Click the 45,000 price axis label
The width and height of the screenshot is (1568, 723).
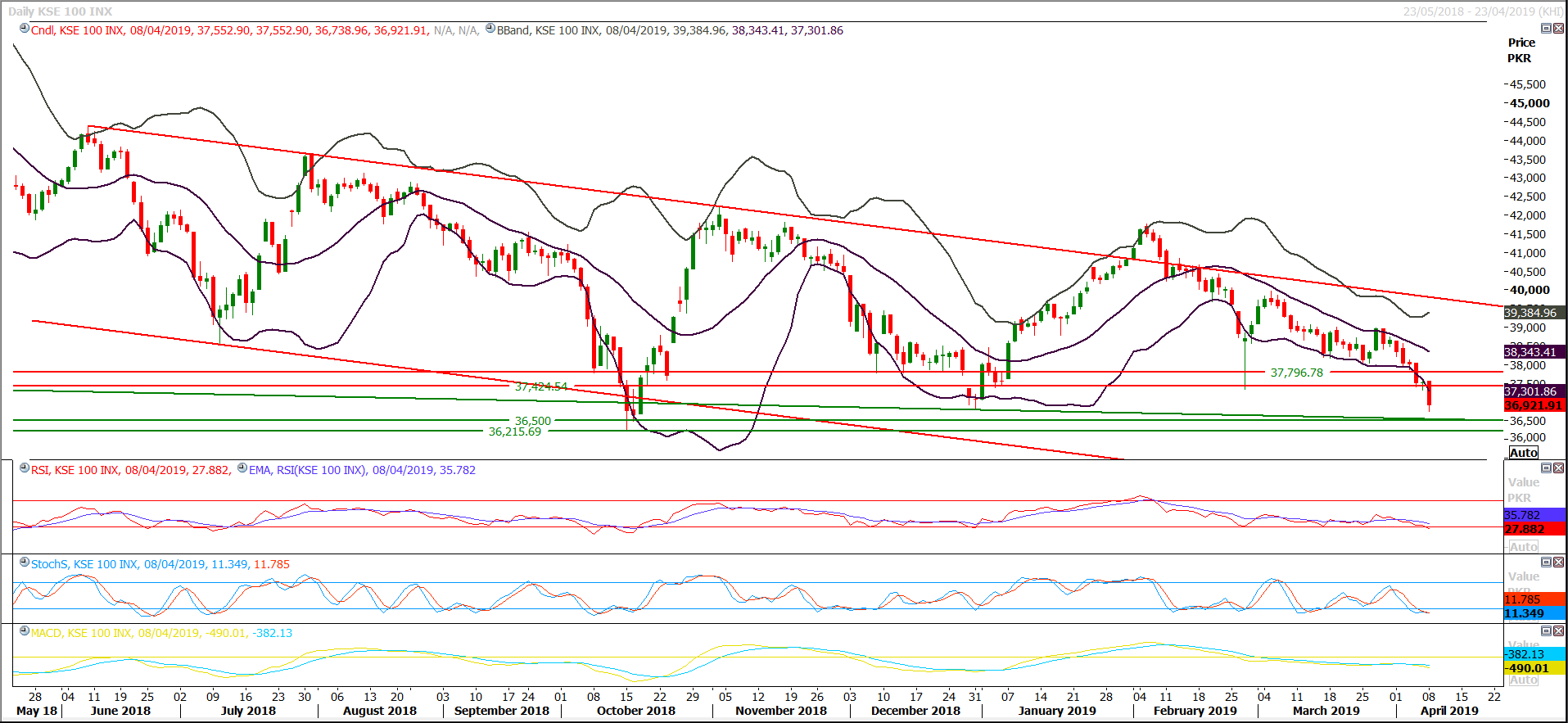(1530, 103)
